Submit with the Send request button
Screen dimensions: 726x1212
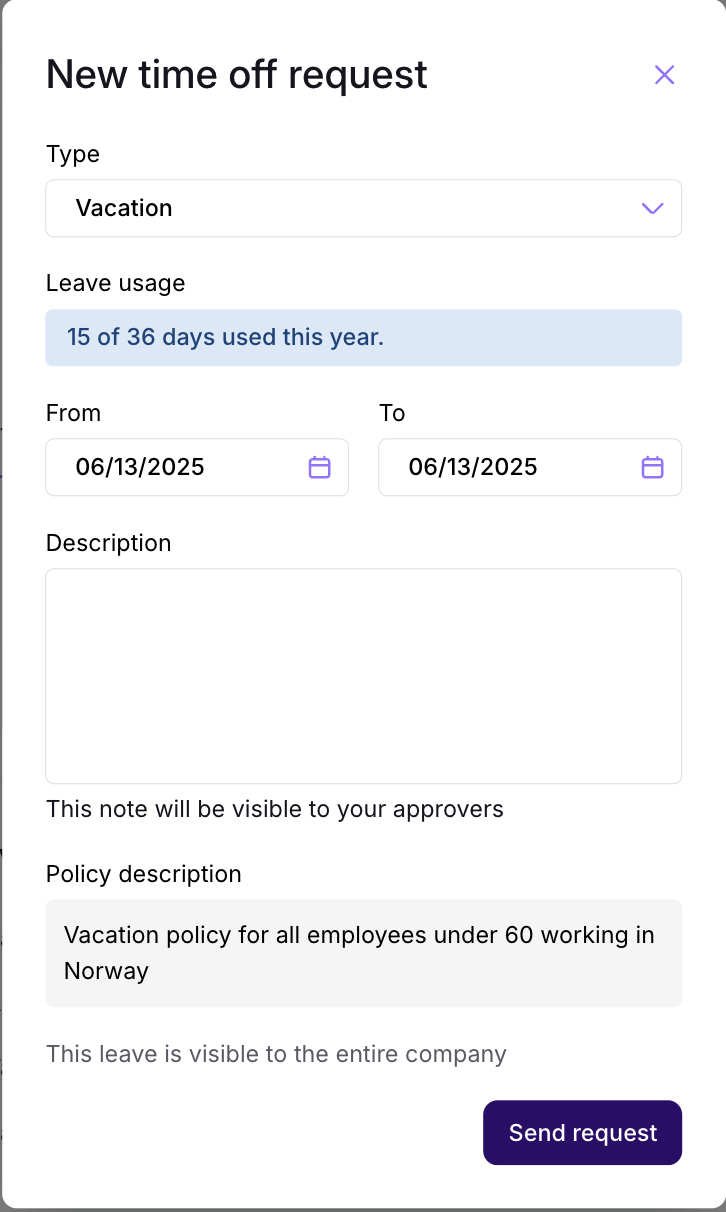(582, 1133)
